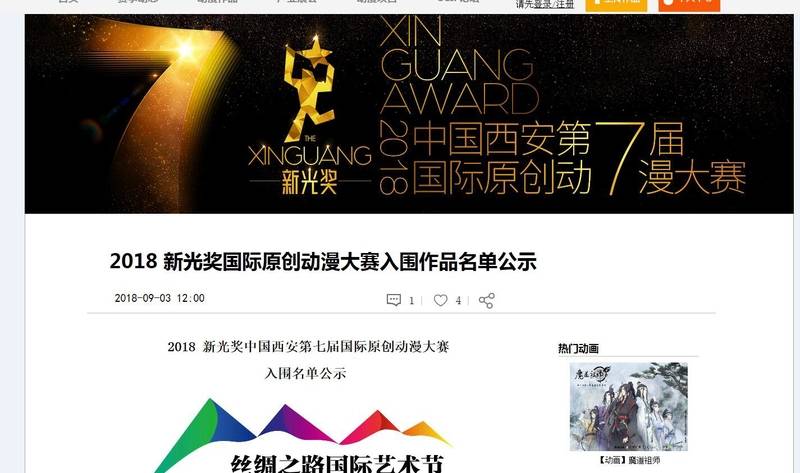800x473 pixels.
Task: Click the 新光奖 gold logo text in banner
Action: (310, 182)
